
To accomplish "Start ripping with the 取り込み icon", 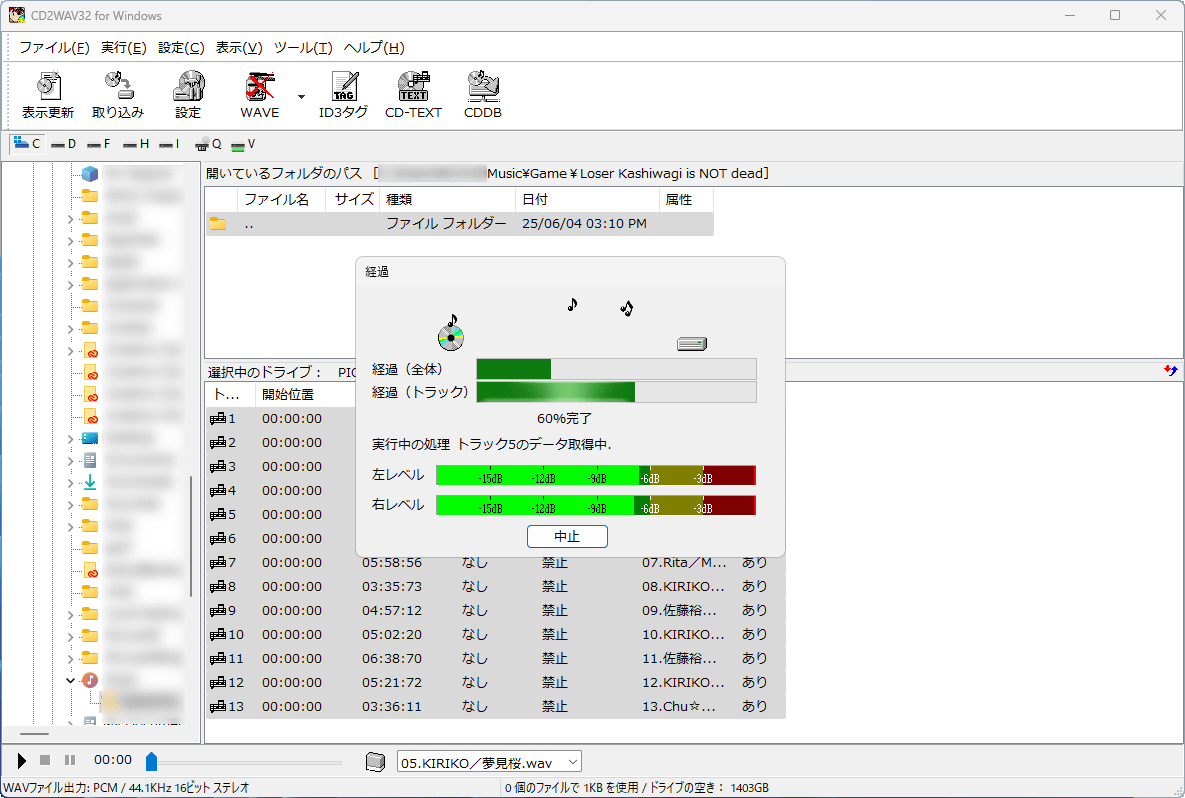I will [x=118, y=94].
